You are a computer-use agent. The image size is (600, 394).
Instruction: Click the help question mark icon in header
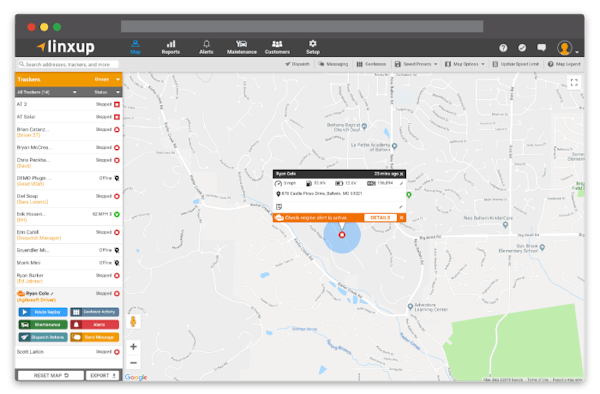click(503, 48)
